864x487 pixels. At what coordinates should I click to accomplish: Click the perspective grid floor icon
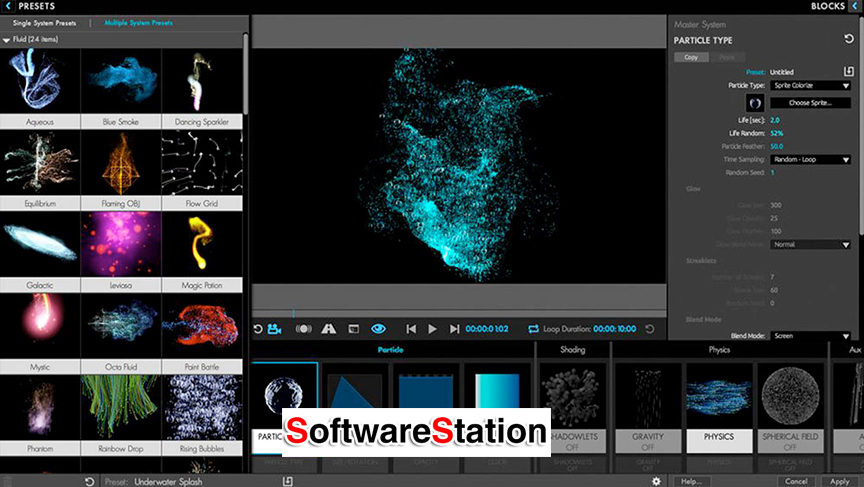(x=328, y=329)
